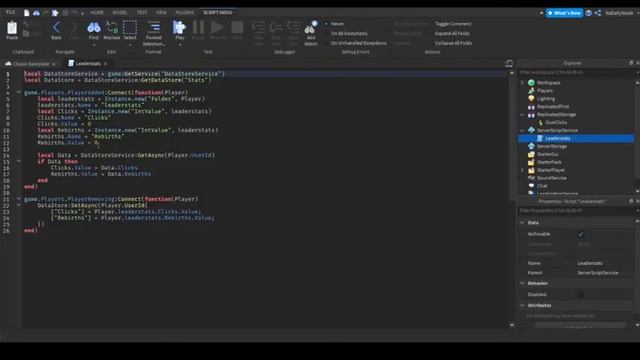
Task: Click the Chat bubble icon in Explorer
Action: (x=531, y=186)
